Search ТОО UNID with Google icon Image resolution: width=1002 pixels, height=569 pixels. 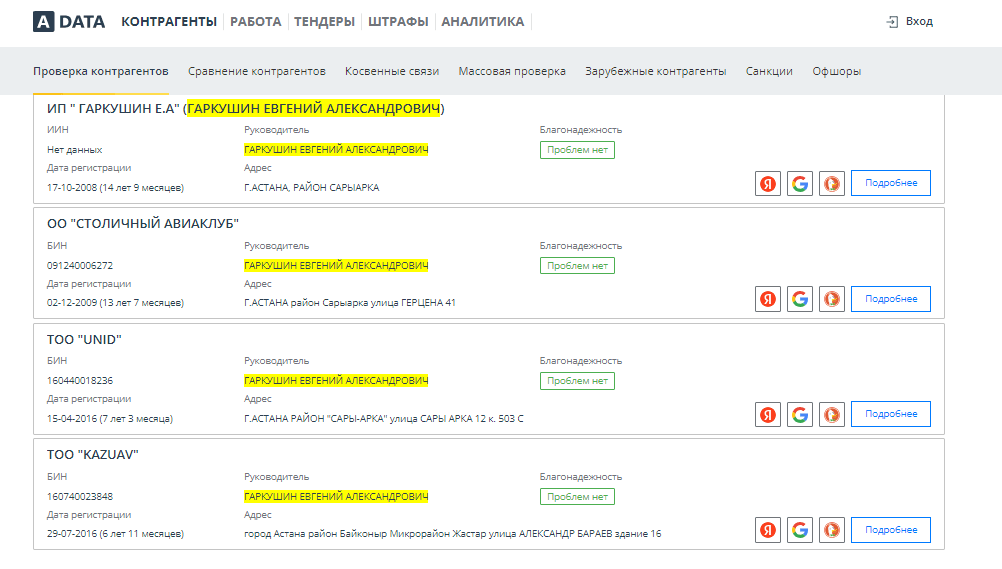click(799, 414)
